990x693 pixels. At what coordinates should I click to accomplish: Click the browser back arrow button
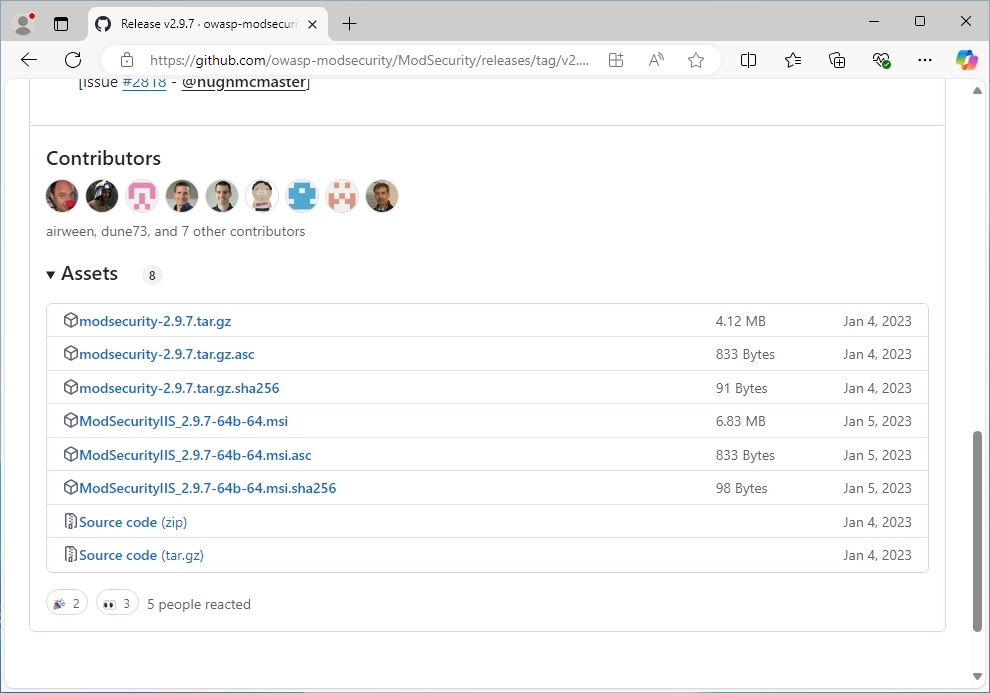pyautogui.click(x=29, y=60)
